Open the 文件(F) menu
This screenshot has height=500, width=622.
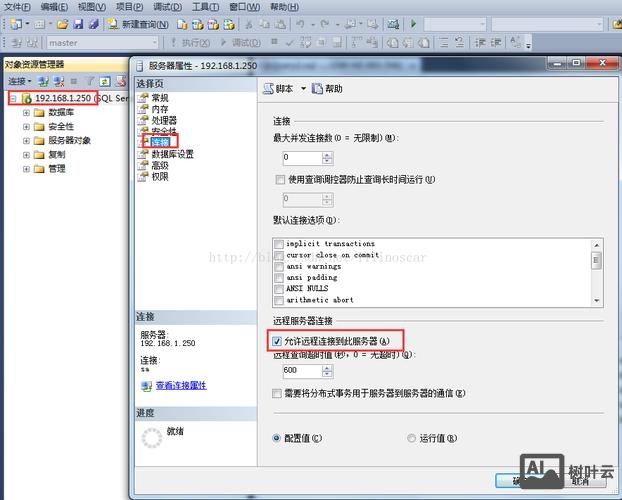(x=17, y=7)
